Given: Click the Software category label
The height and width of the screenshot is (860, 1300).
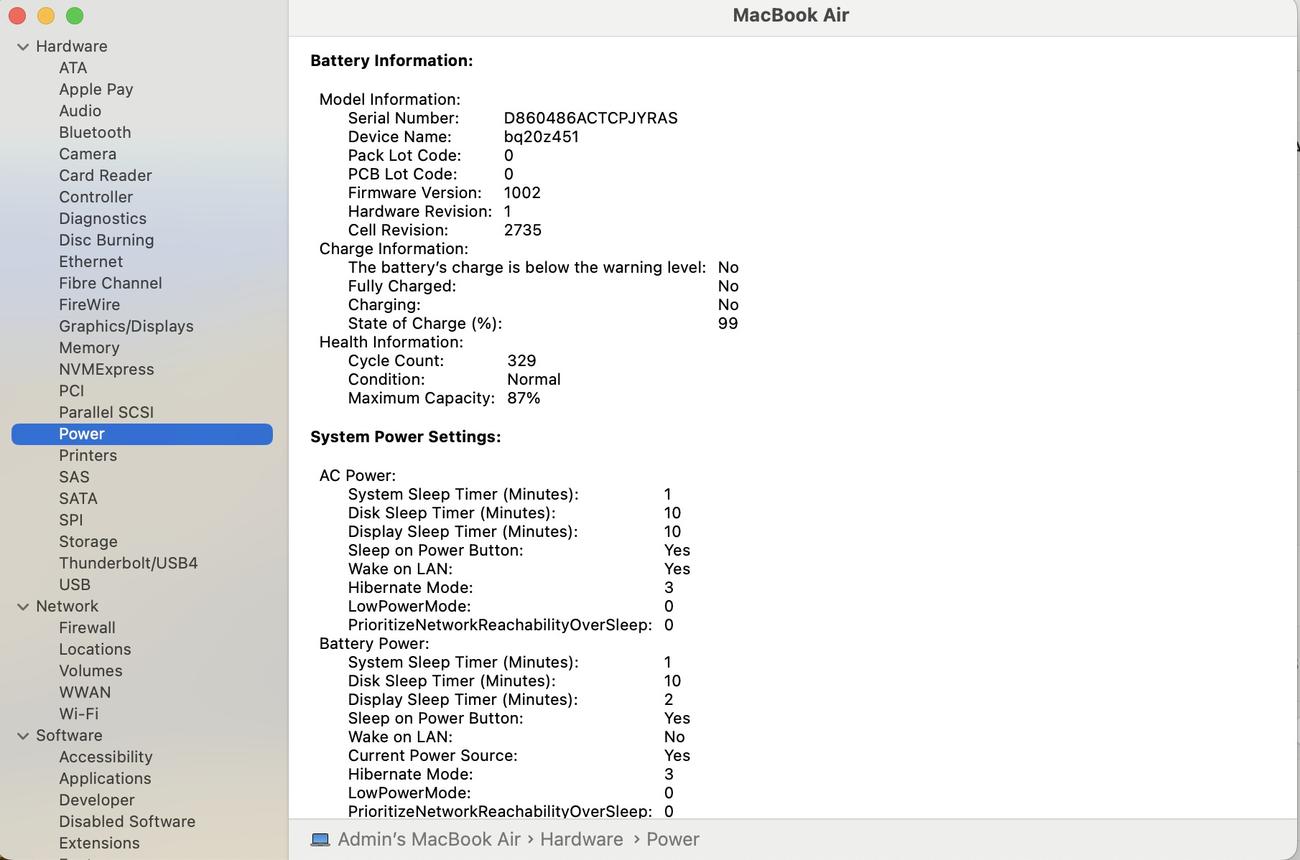Looking at the screenshot, I should tap(69, 735).
